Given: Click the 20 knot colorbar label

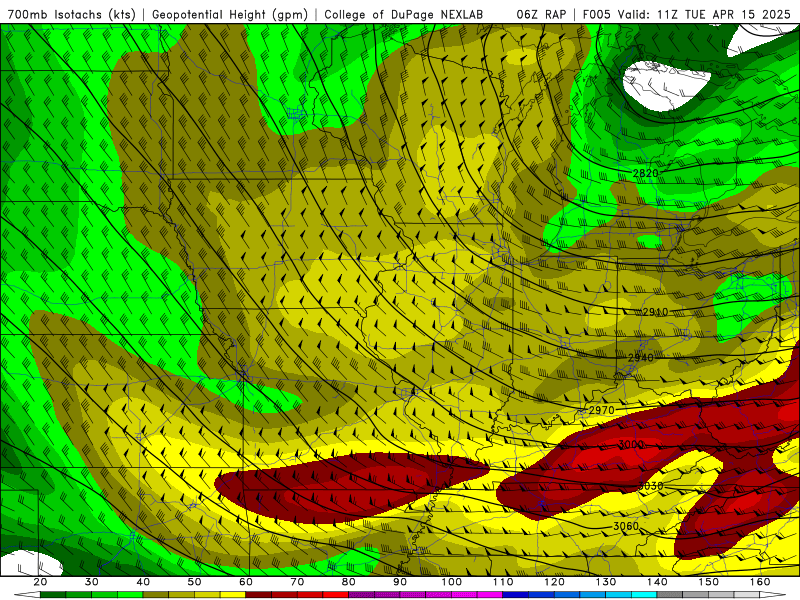Looking at the screenshot, I should pos(40,582).
